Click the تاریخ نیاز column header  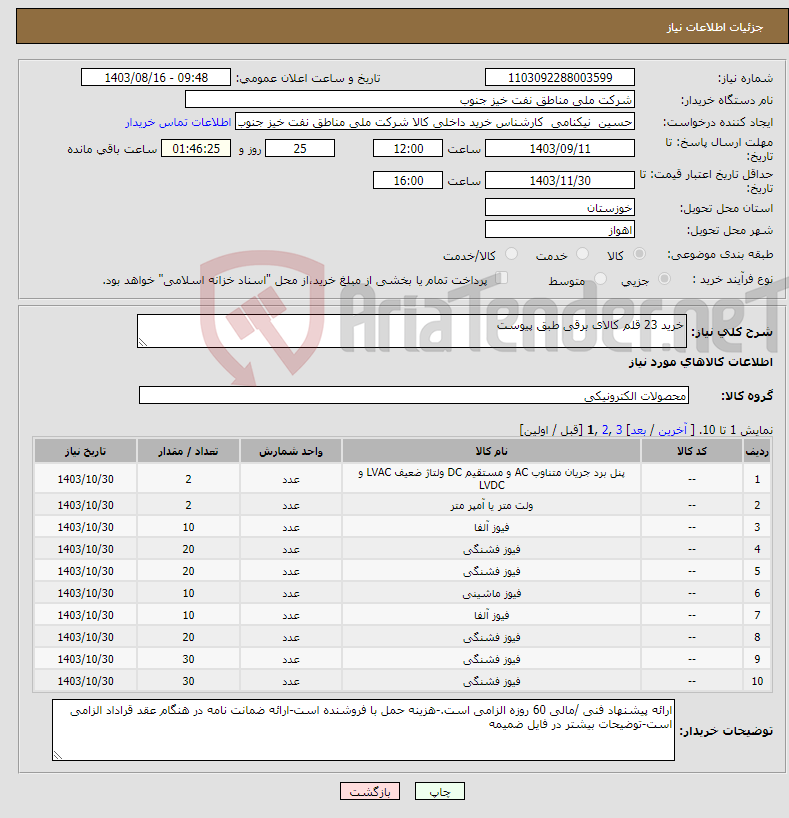pyautogui.click(x=85, y=451)
